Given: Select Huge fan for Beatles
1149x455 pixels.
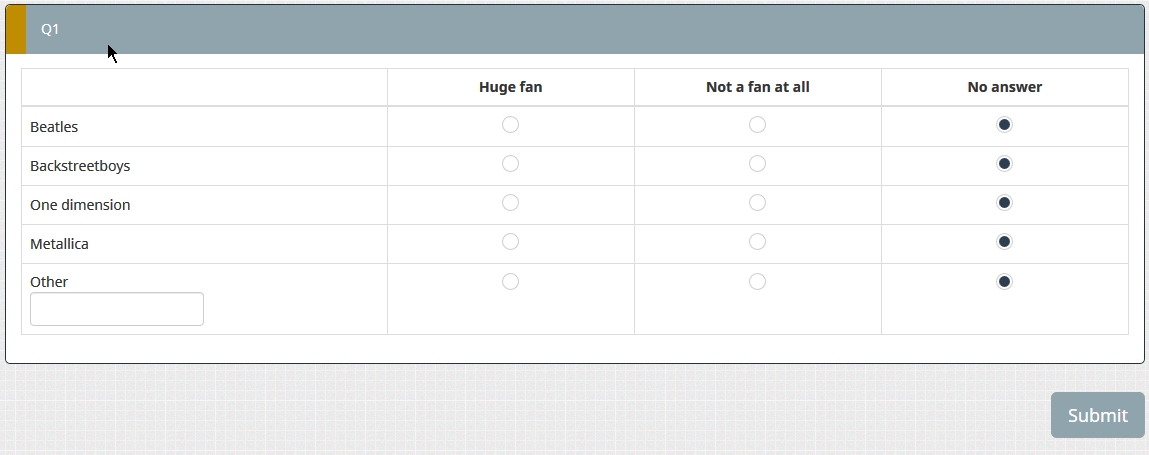Looking at the screenshot, I should [510, 125].
